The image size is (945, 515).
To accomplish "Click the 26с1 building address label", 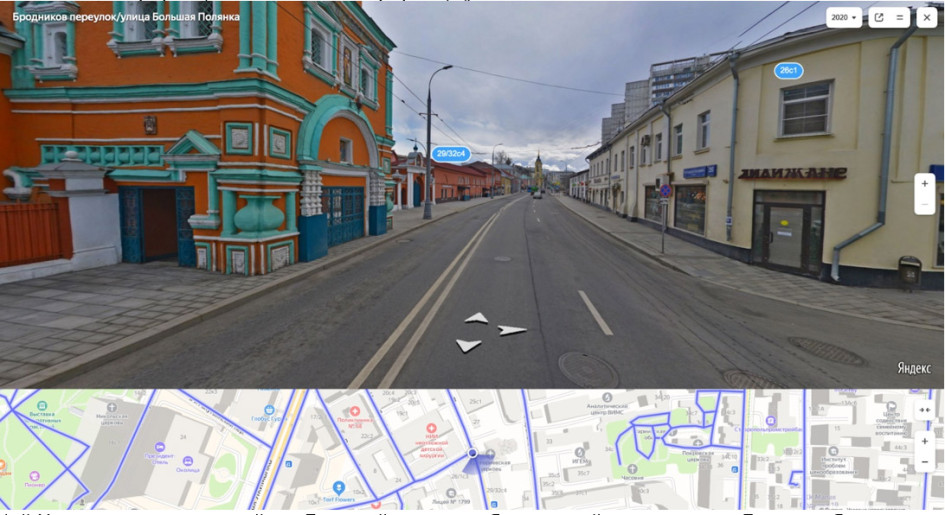I will coord(788,70).
